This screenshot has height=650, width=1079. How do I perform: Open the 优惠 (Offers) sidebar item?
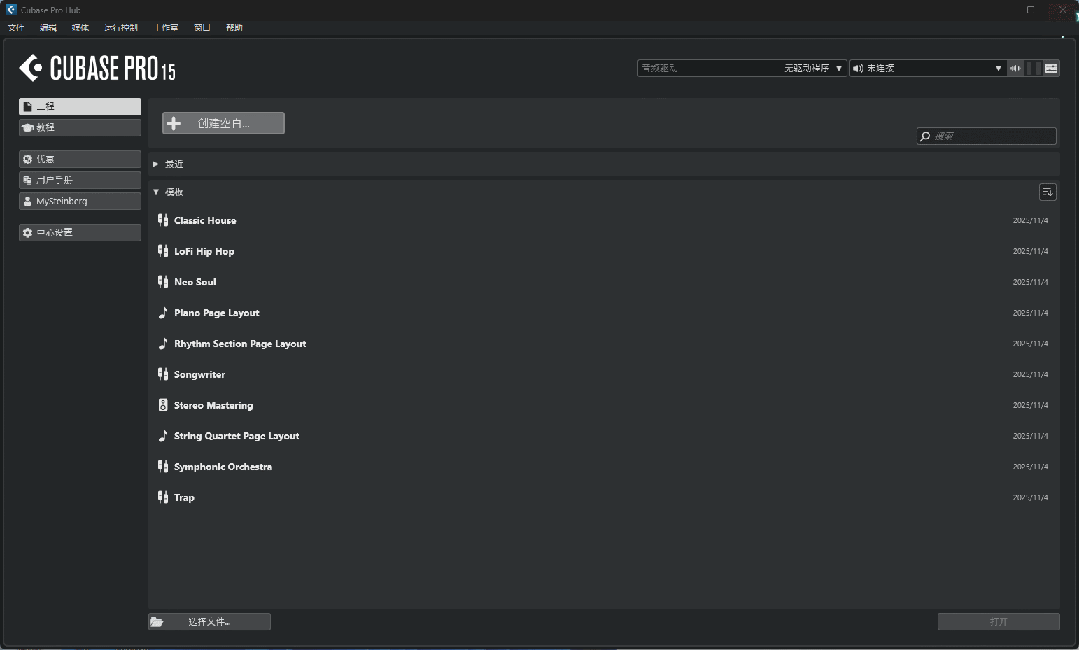point(80,159)
